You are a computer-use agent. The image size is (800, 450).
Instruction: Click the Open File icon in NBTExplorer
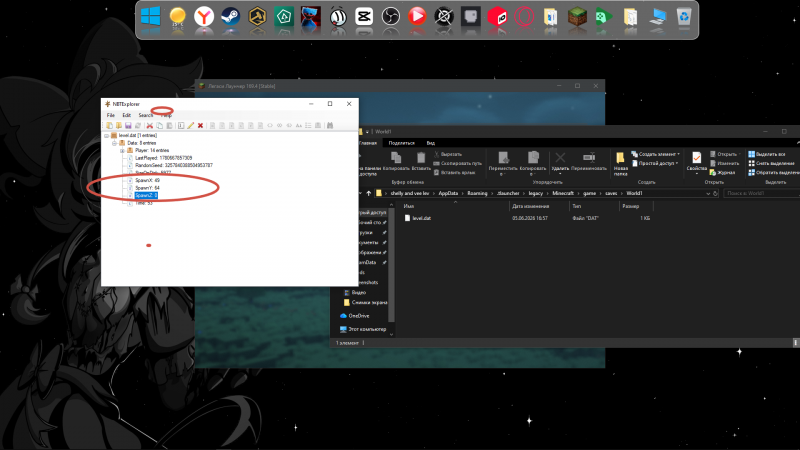click(109, 126)
